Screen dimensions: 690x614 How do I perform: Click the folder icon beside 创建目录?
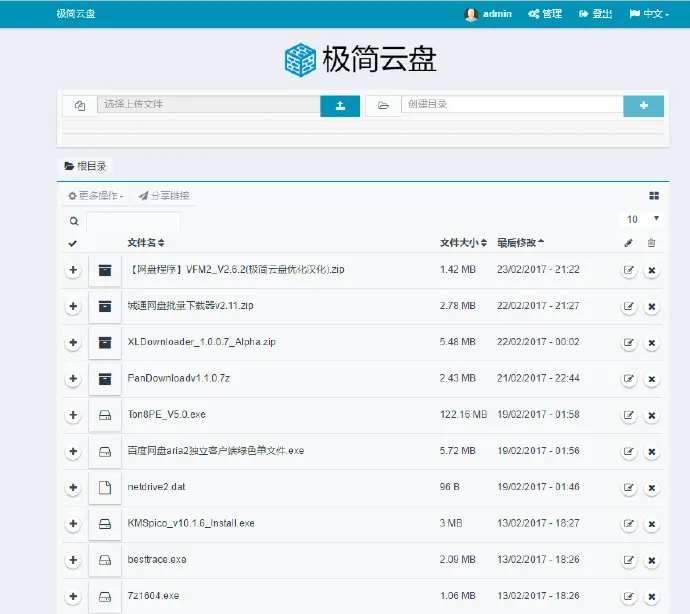tap(383, 106)
